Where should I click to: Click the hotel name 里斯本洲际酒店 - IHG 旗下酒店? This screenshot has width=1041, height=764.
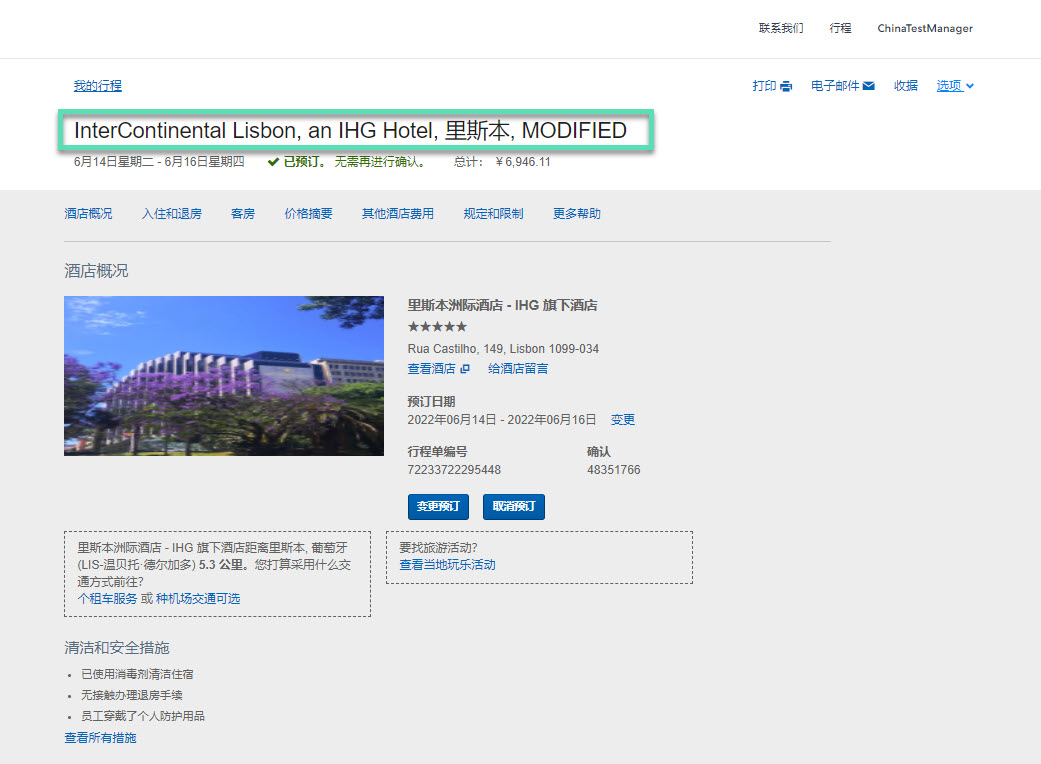click(503, 305)
